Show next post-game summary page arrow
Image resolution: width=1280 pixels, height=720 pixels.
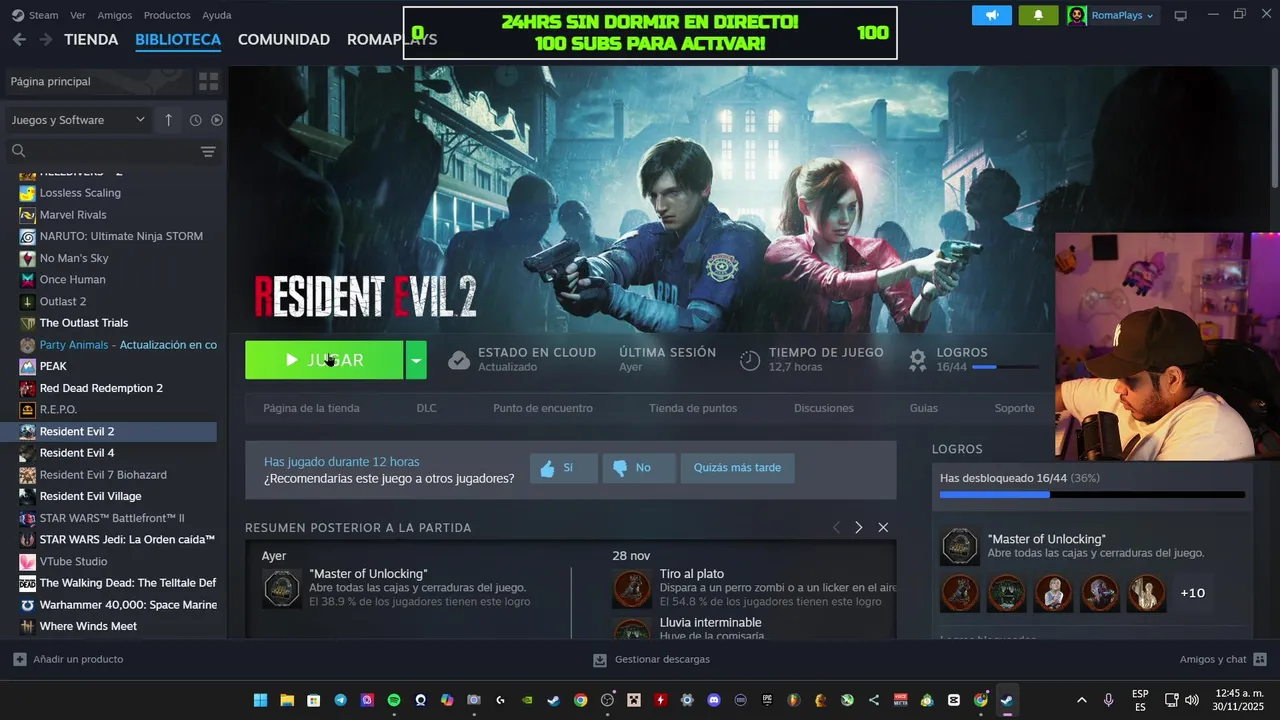coord(858,527)
